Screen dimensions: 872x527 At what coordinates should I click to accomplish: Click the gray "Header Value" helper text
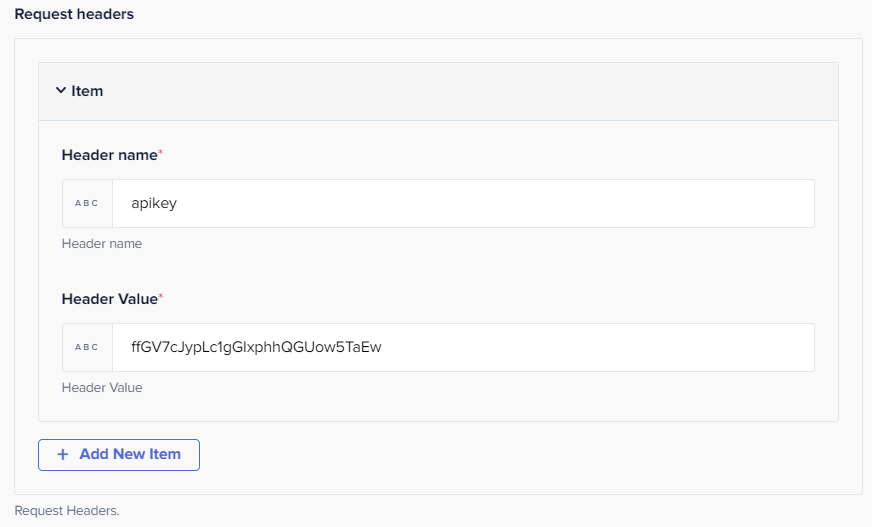102,387
